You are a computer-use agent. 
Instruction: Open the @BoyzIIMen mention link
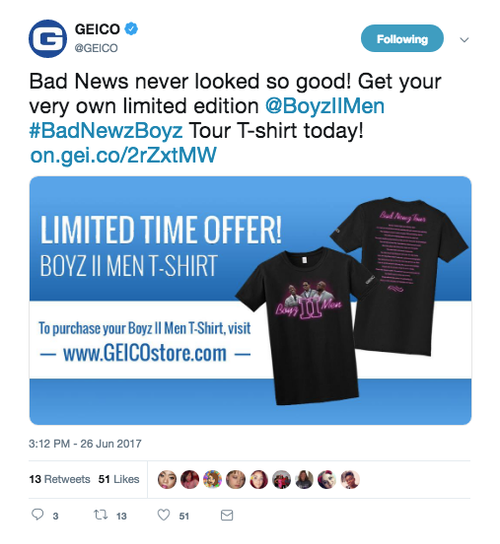pos(325,106)
